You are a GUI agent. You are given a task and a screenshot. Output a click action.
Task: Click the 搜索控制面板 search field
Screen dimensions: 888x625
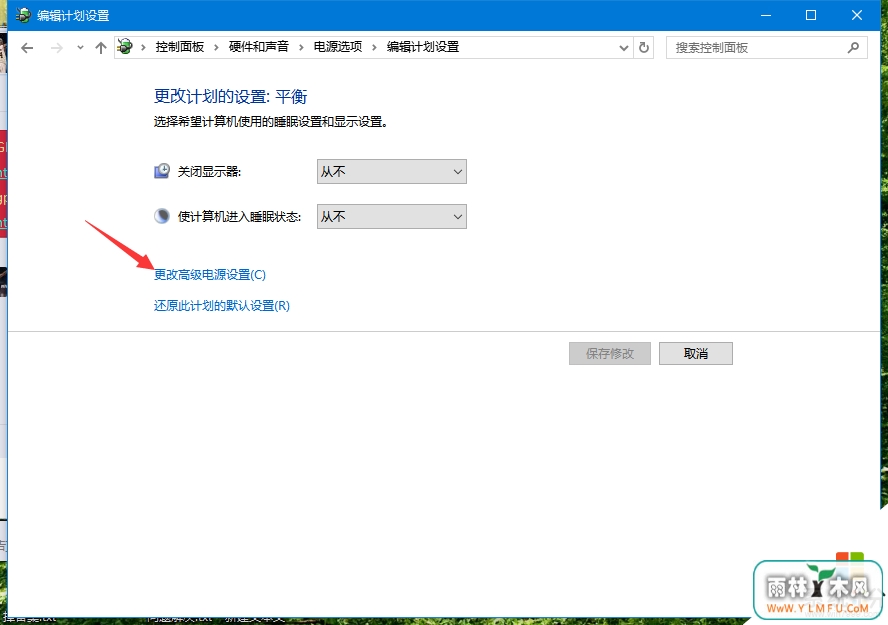766,48
